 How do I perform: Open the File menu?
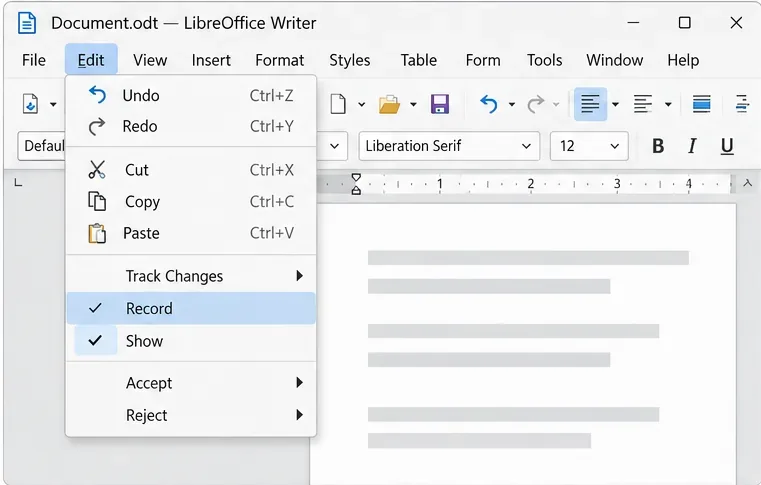tap(34, 60)
